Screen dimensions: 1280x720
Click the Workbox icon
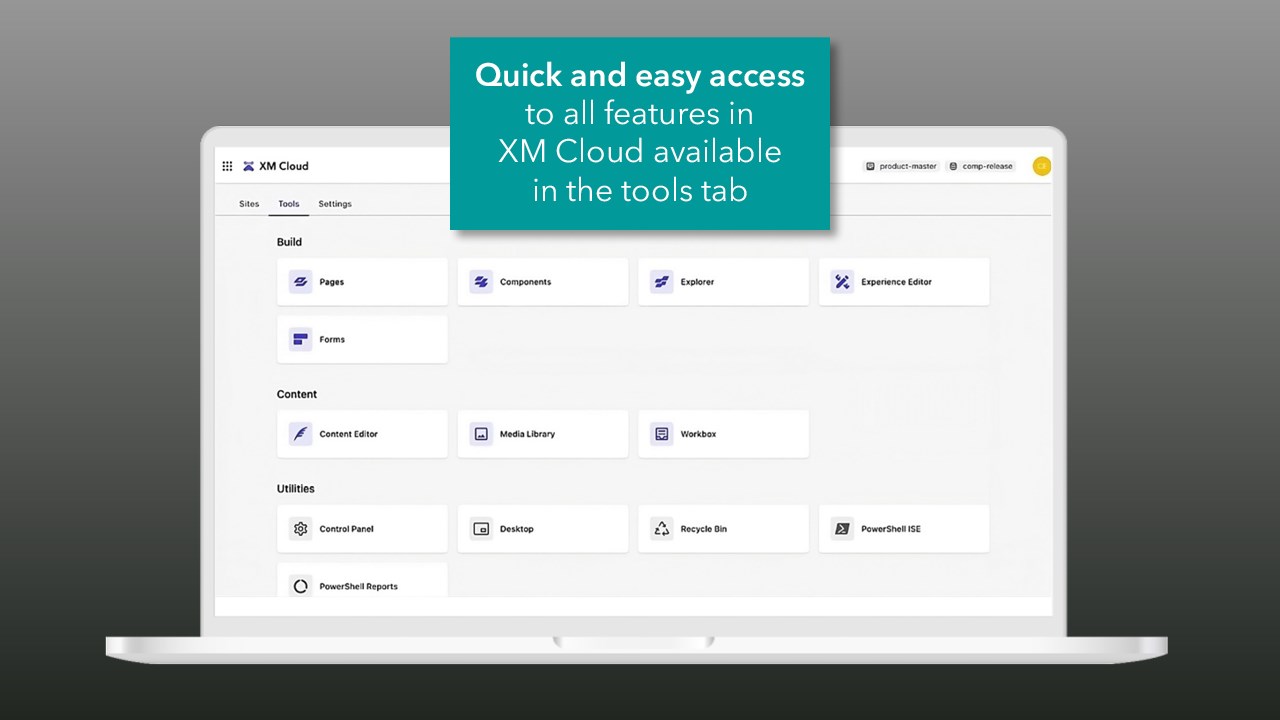pos(662,434)
